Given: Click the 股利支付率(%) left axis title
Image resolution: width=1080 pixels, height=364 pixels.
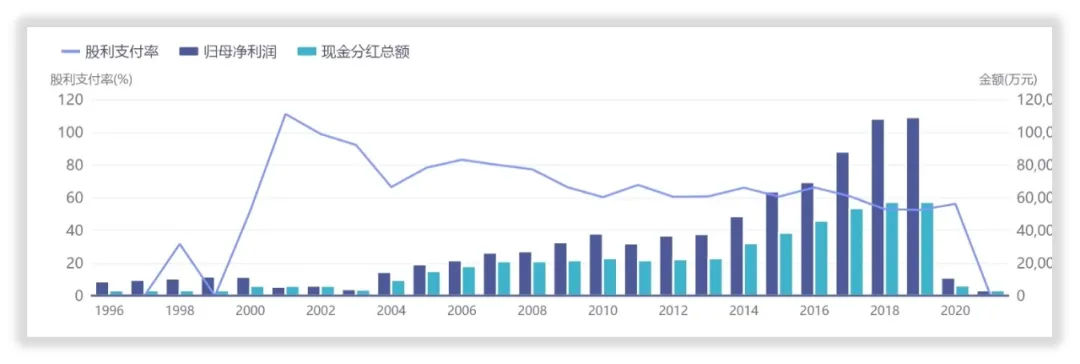Looking at the screenshot, I should (x=91, y=79).
